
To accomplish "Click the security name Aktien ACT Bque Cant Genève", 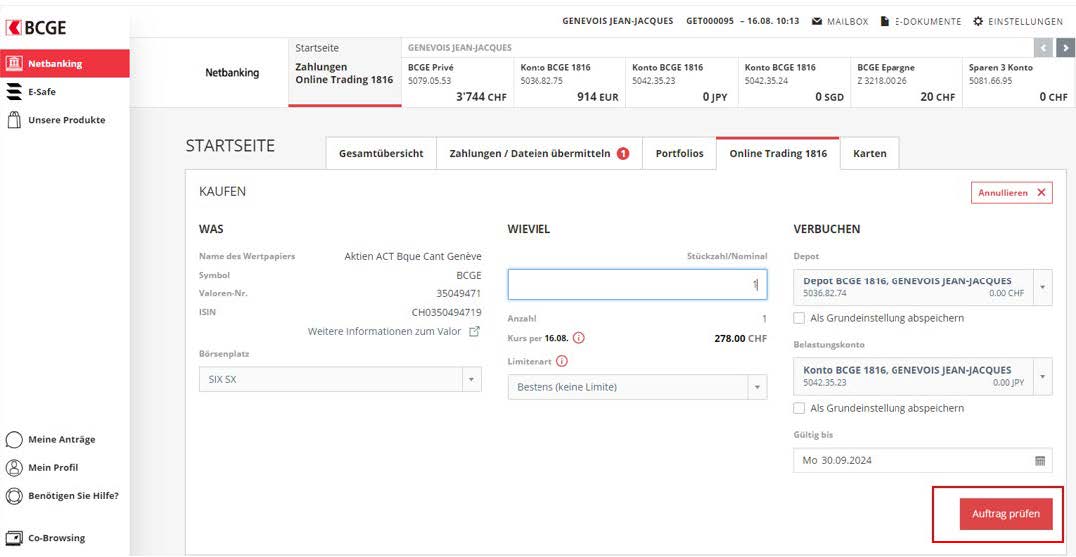I will click(413, 257).
